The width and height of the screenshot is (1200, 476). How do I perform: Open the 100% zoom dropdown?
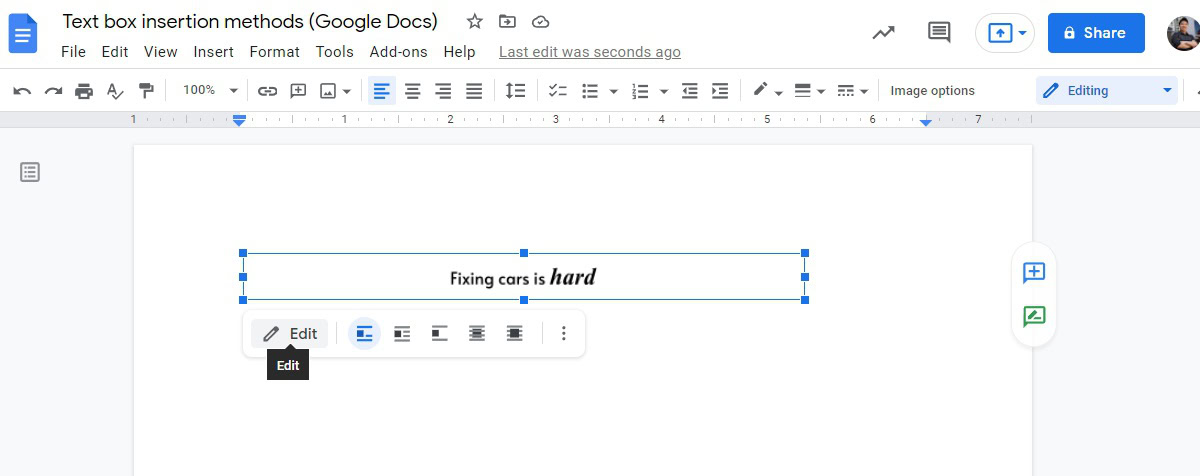209,91
